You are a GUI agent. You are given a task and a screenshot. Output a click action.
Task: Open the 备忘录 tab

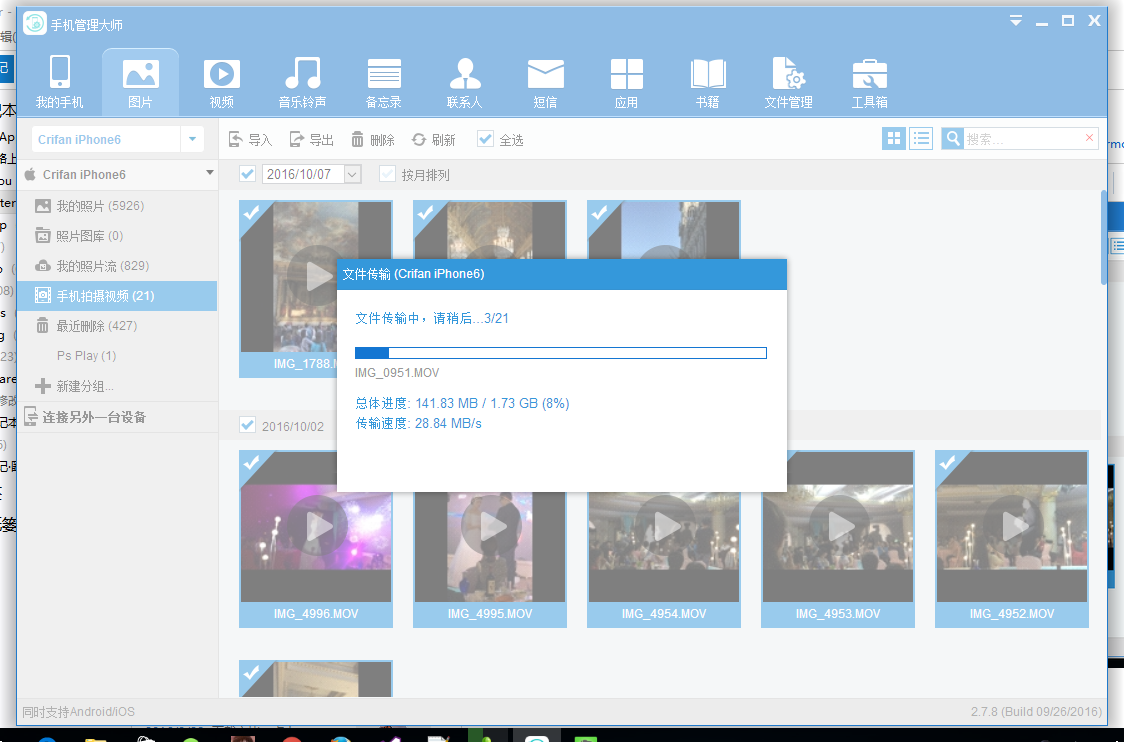click(x=384, y=82)
